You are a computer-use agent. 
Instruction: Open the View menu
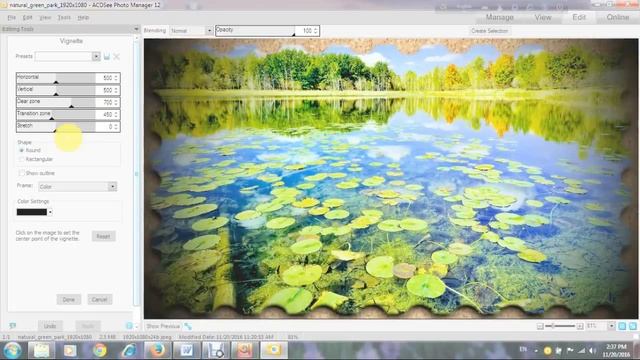[x=45, y=18]
